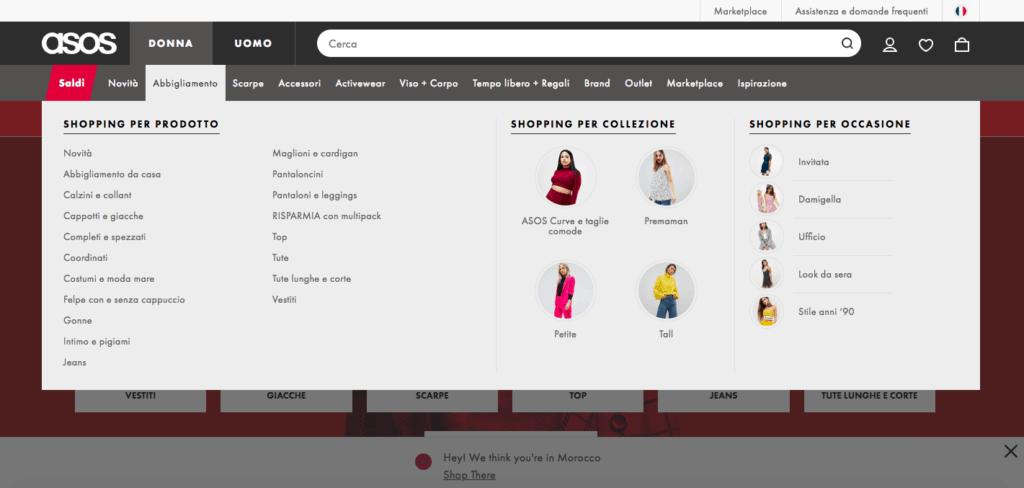Open the Abbigliamento menu tab
Image resolution: width=1024 pixels, height=488 pixels.
pos(185,83)
